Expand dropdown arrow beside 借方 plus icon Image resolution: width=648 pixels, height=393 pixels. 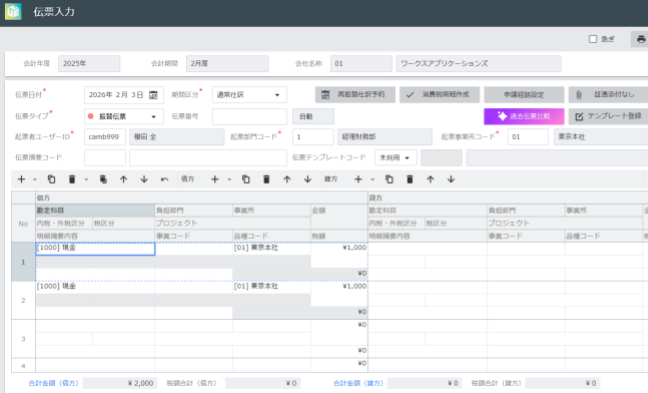[x=229, y=180]
